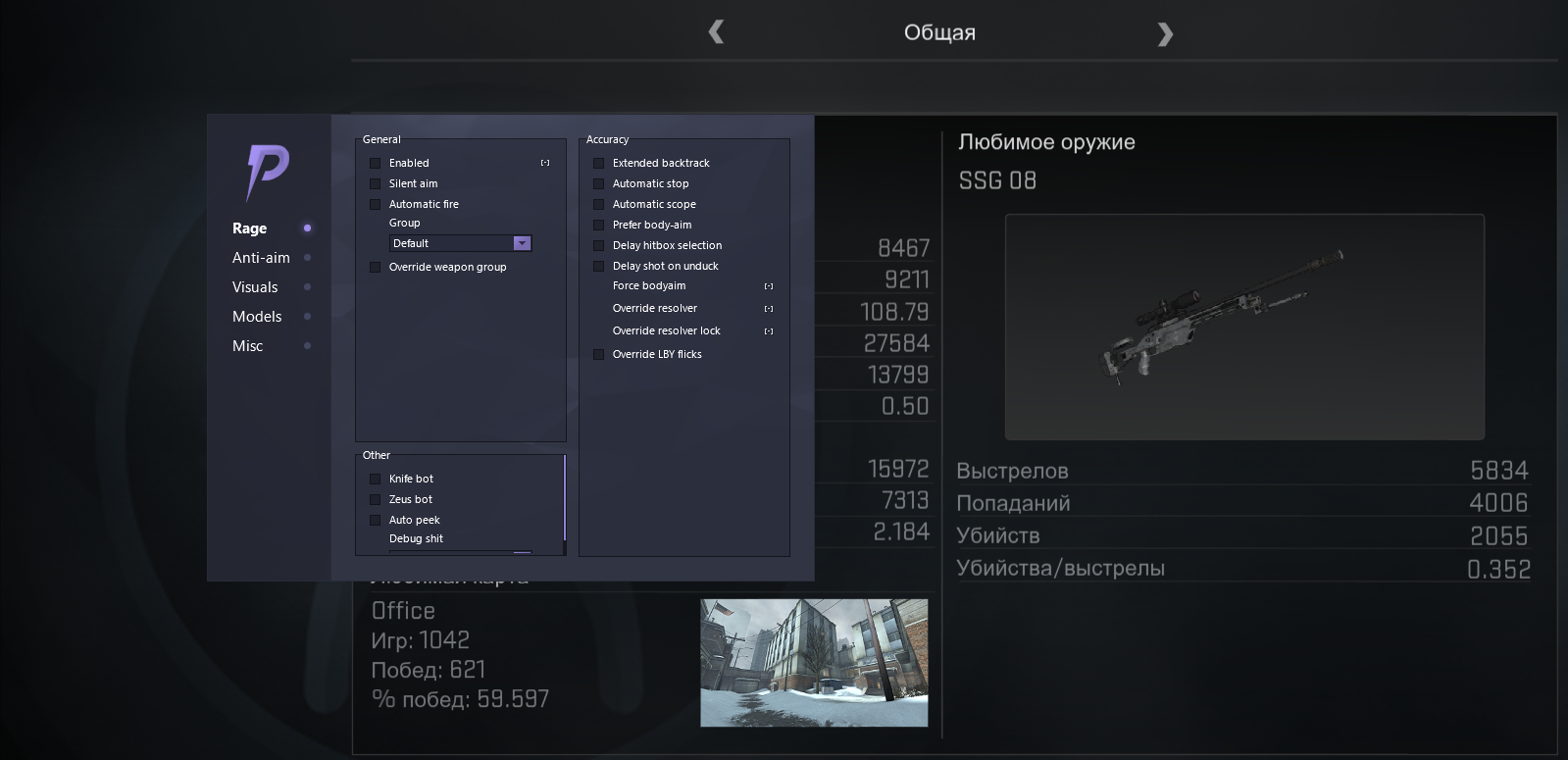Click the keybind icon for Force bodyaim
The image size is (1568, 760).
[769, 286]
